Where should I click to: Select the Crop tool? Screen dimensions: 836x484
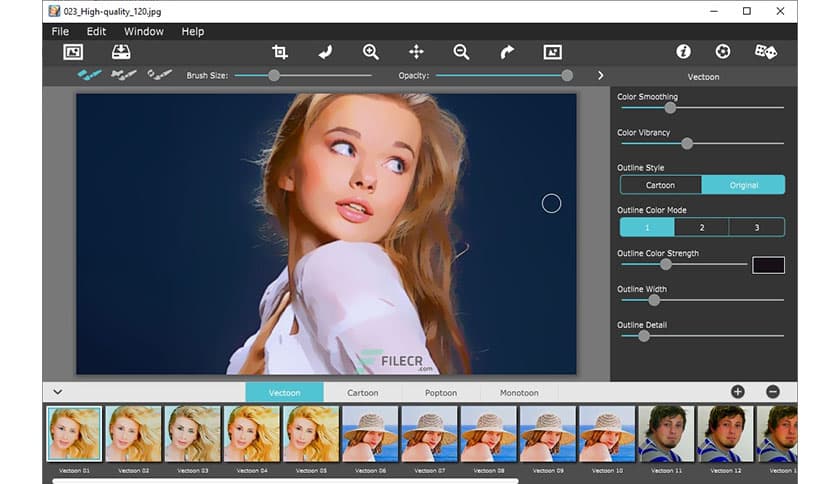[280, 52]
